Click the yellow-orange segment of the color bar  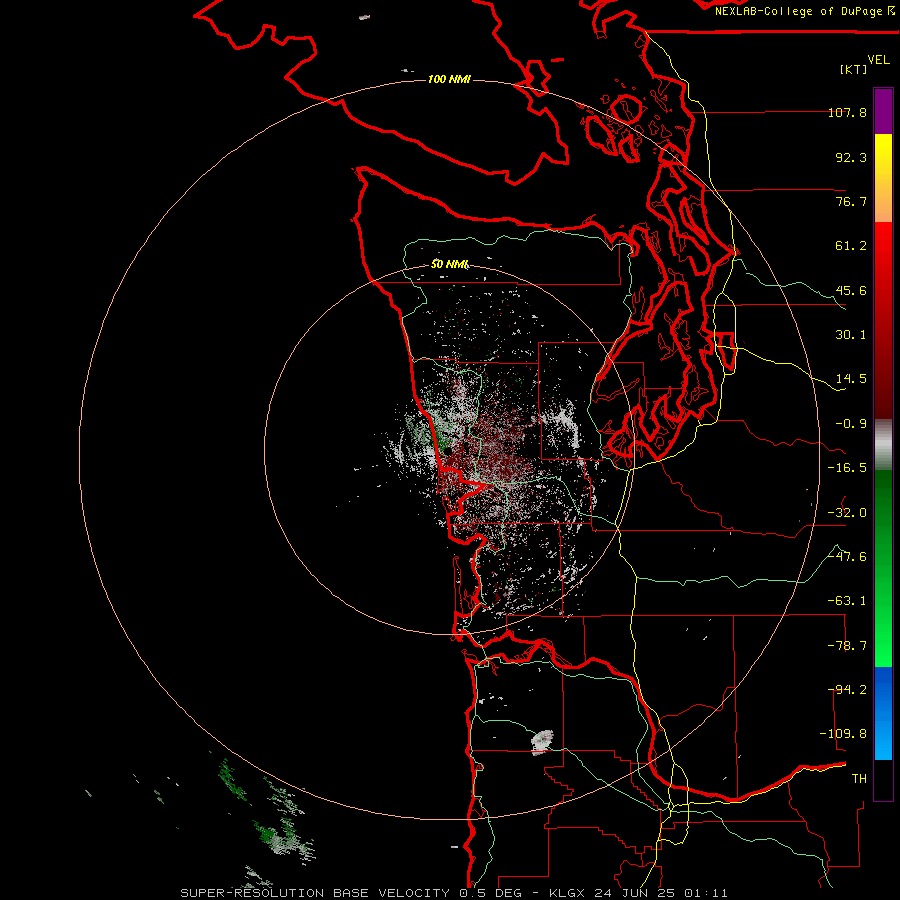(883, 178)
